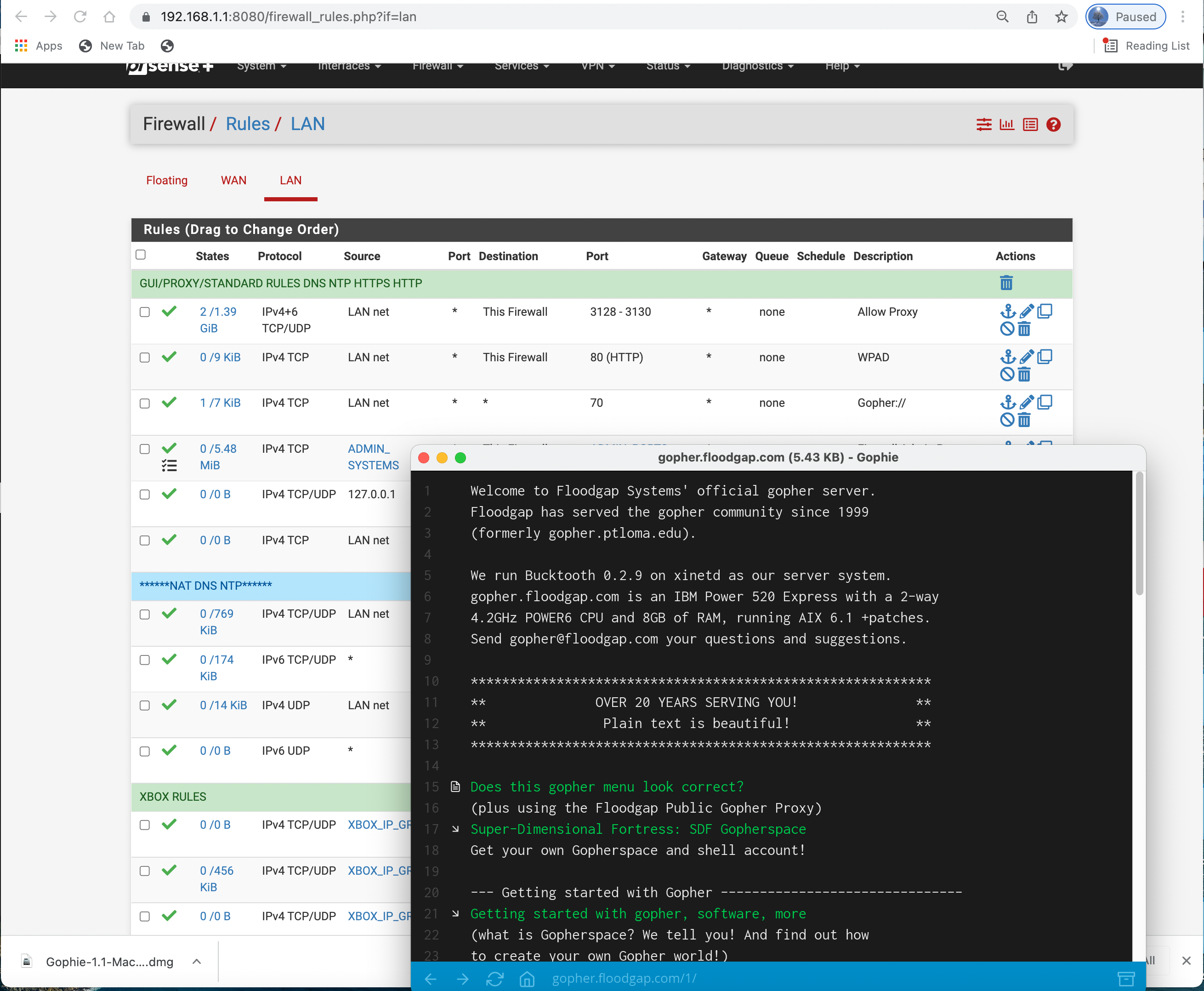
Task: Check the Allow Proxy rule checkbox
Action: (145, 312)
